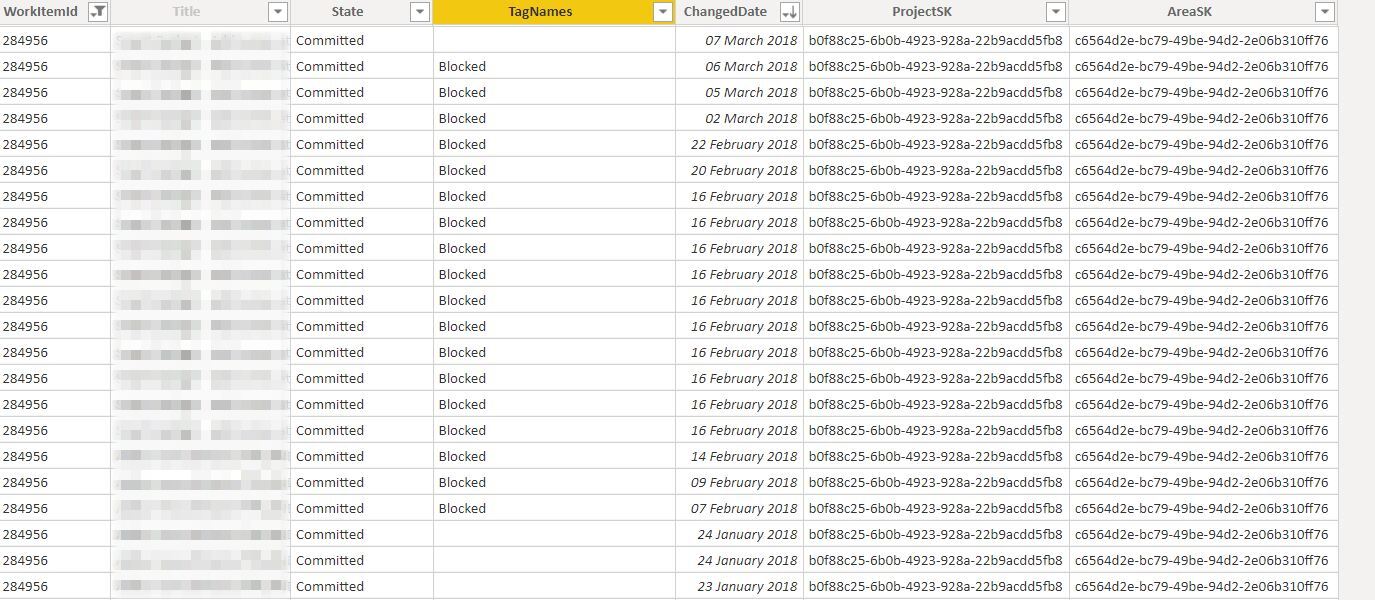Image resolution: width=1375 pixels, height=600 pixels.
Task: Open the State column dropdown arrow
Action: click(420, 12)
